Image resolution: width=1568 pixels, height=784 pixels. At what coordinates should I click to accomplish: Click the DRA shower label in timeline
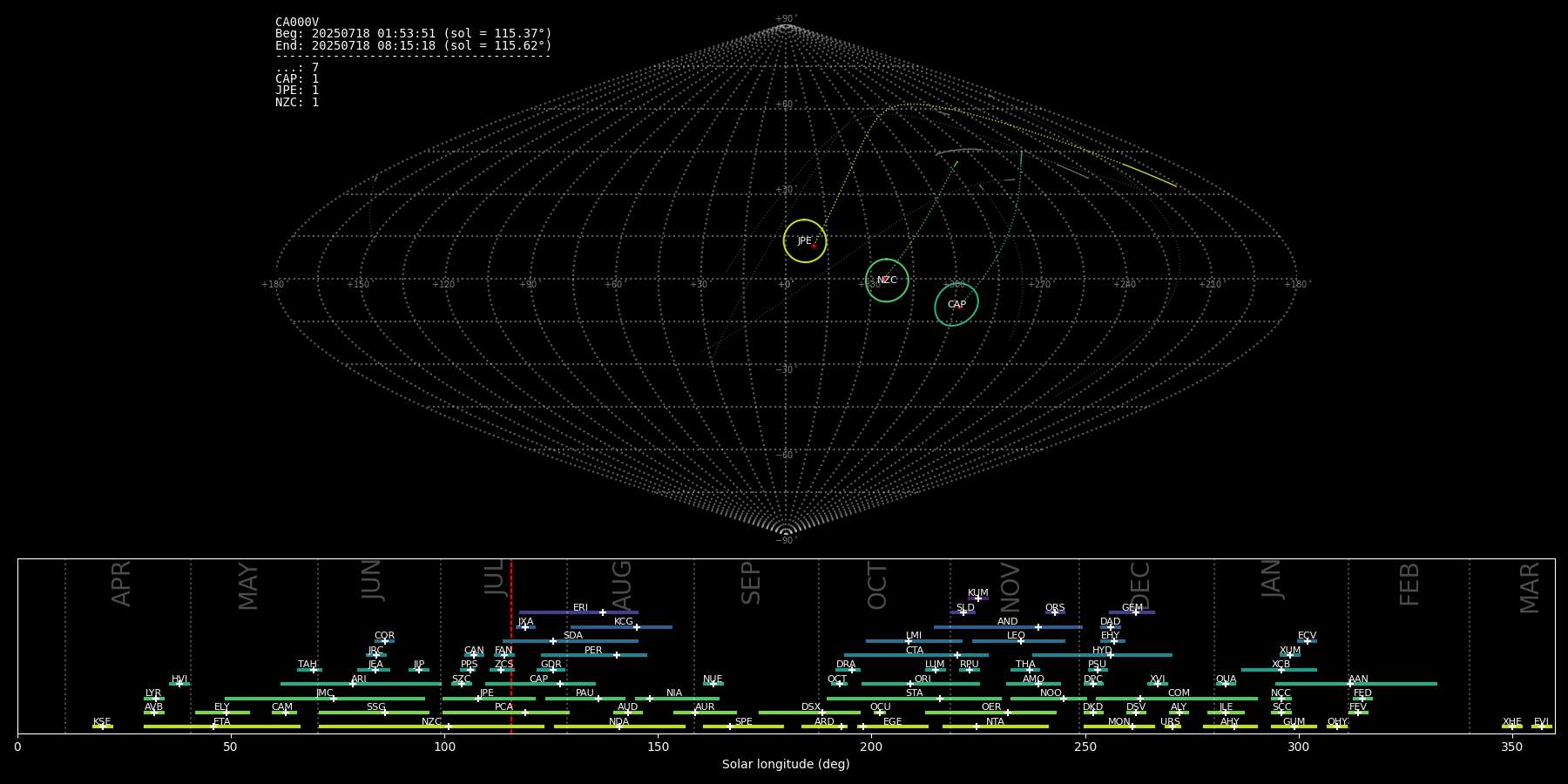click(x=846, y=665)
